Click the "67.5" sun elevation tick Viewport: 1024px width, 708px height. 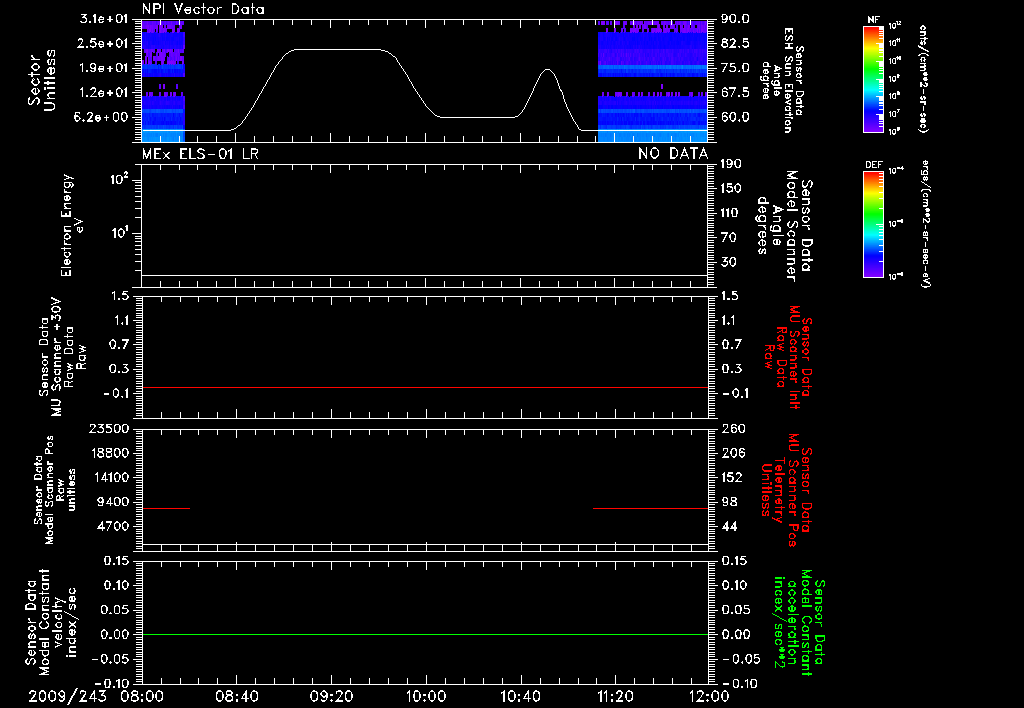[x=735, y=93]
